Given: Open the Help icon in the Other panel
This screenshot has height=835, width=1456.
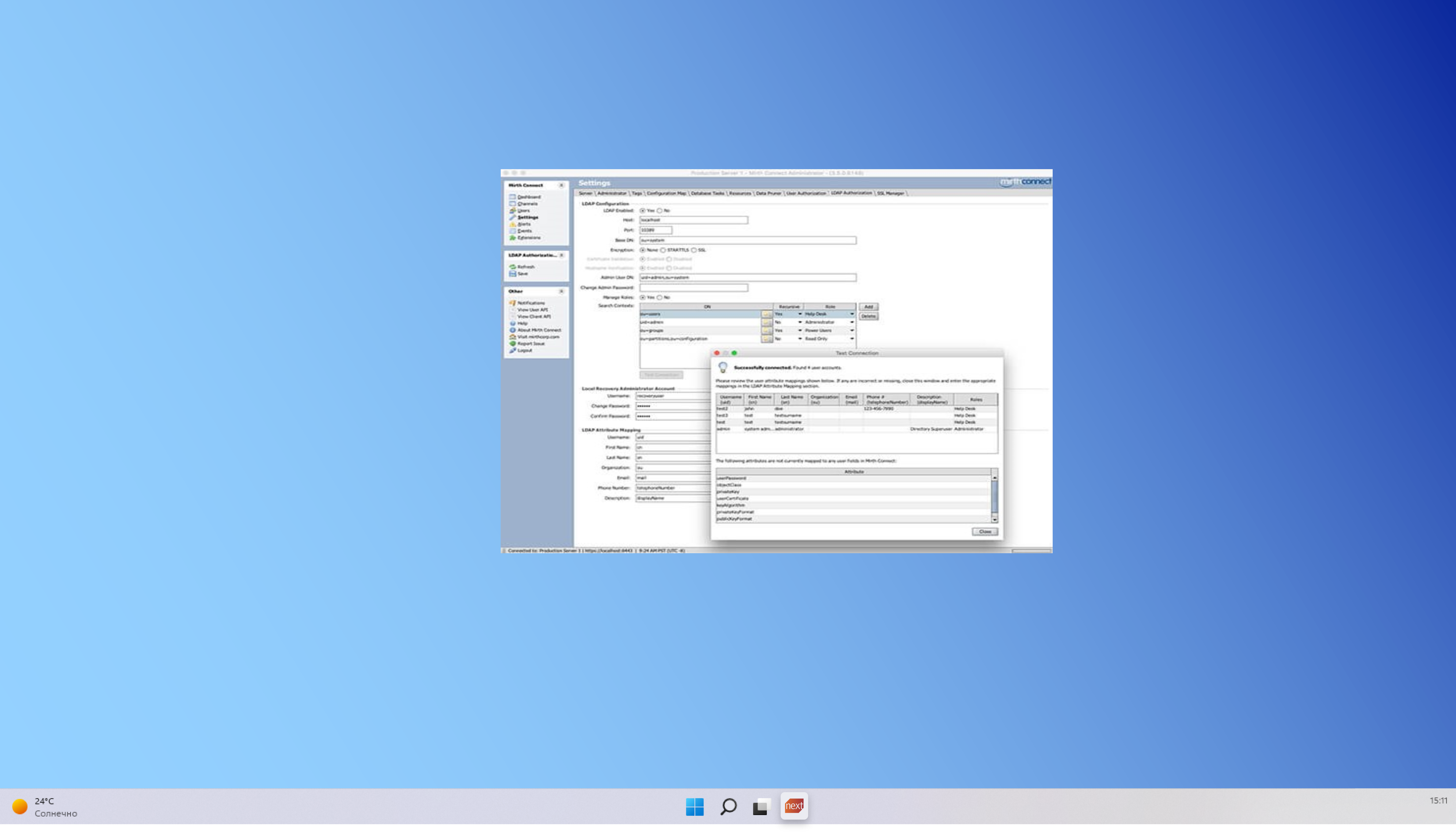Looking at the screenshot, I should click(x=512, y=323).
